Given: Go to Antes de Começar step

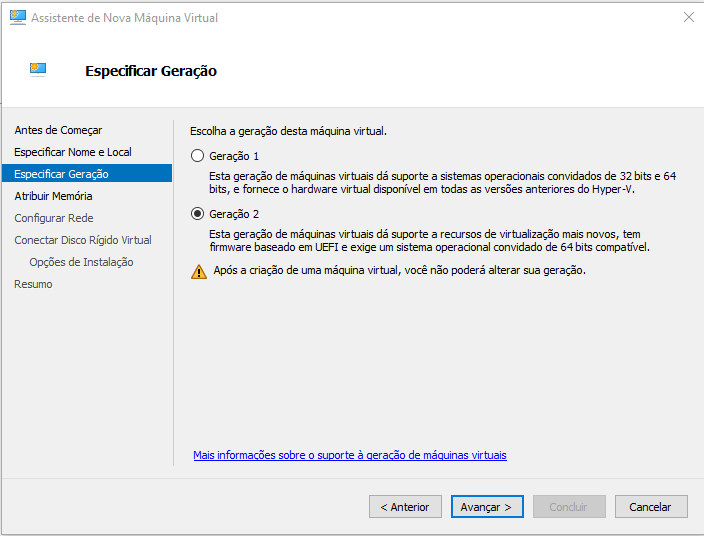Looking at the screenshot, I should 58,130.
